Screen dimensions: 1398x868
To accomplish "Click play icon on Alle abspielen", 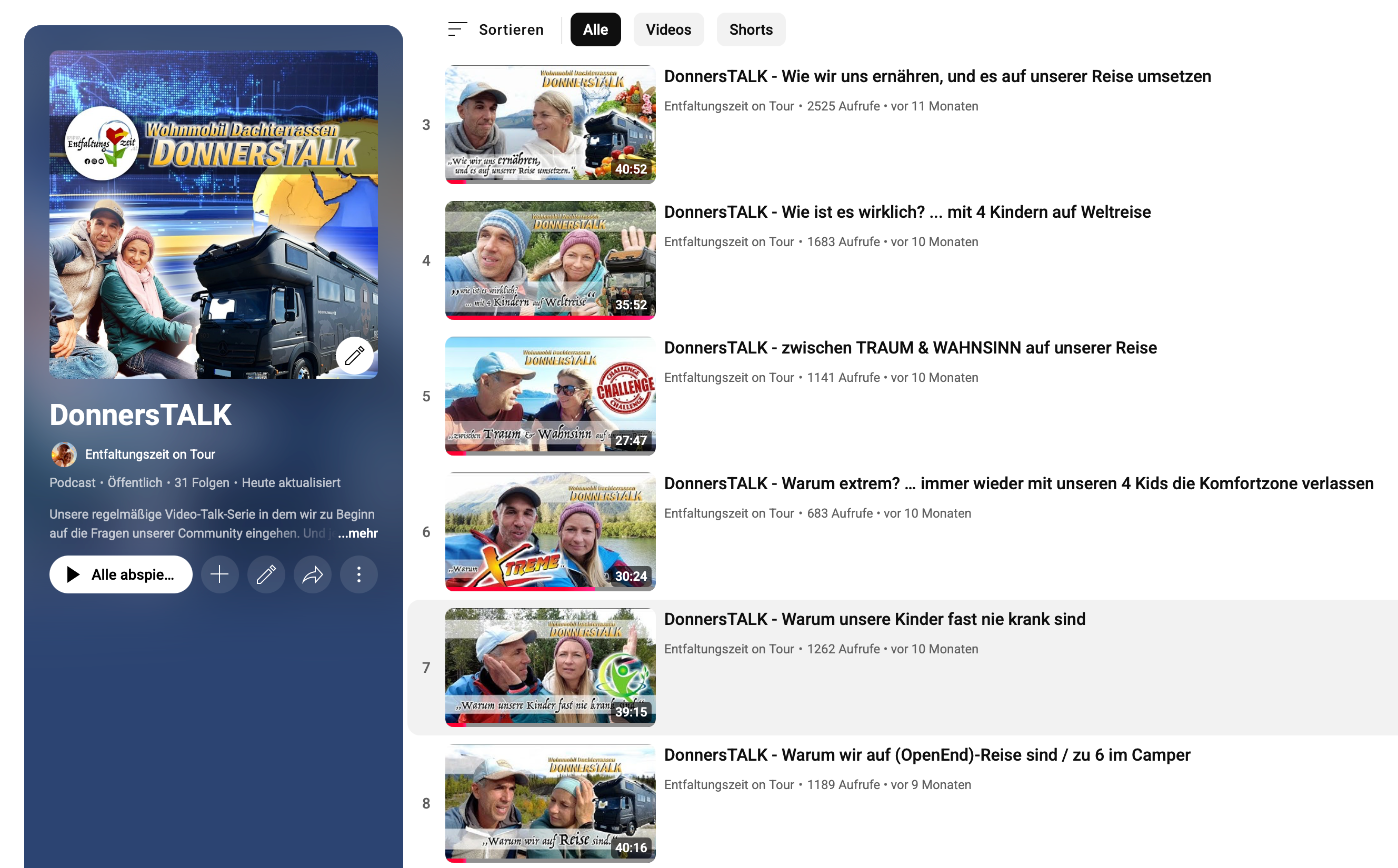I will coord(74,574).
